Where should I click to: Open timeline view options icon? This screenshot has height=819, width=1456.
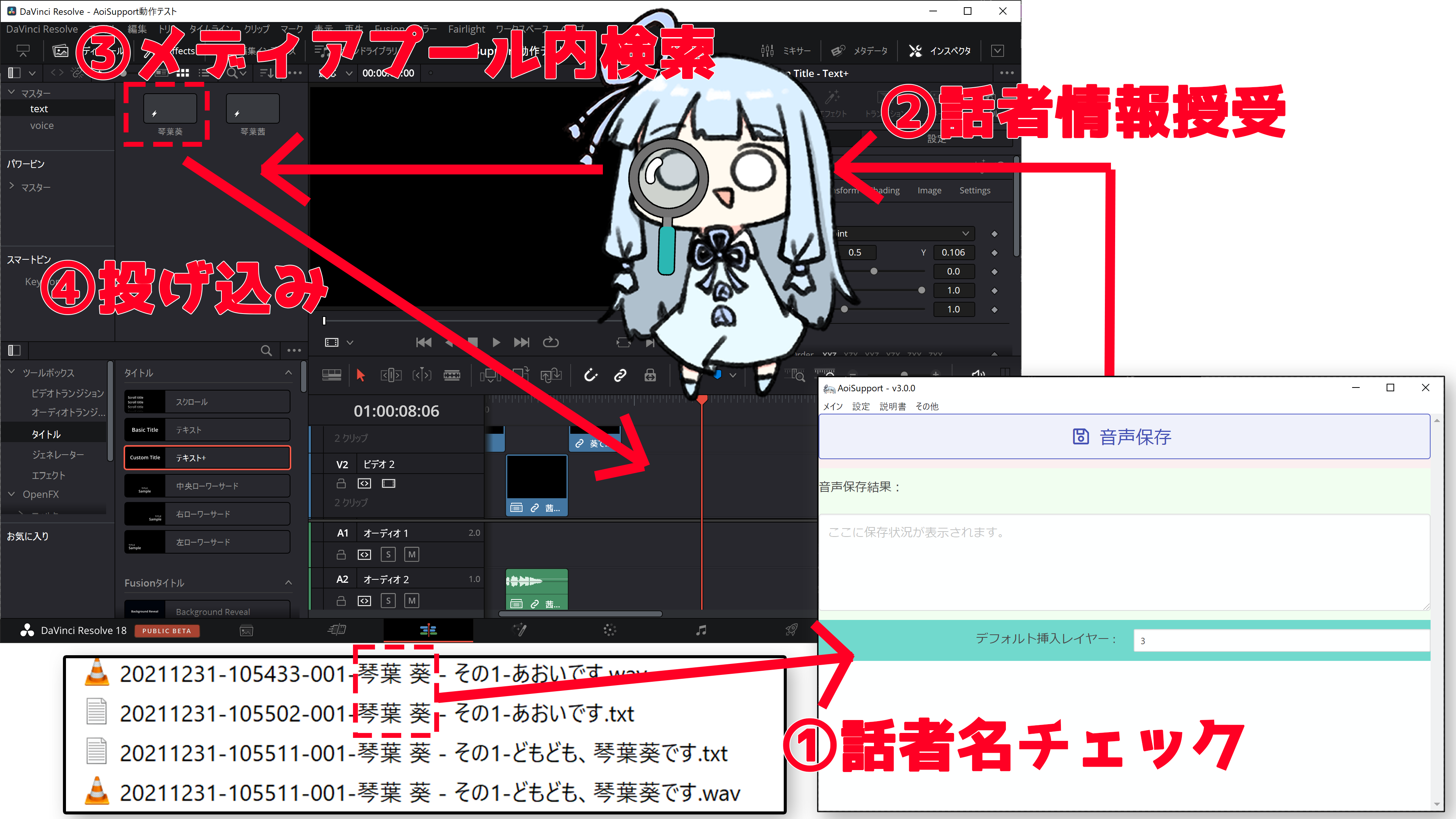click(331, 375)
